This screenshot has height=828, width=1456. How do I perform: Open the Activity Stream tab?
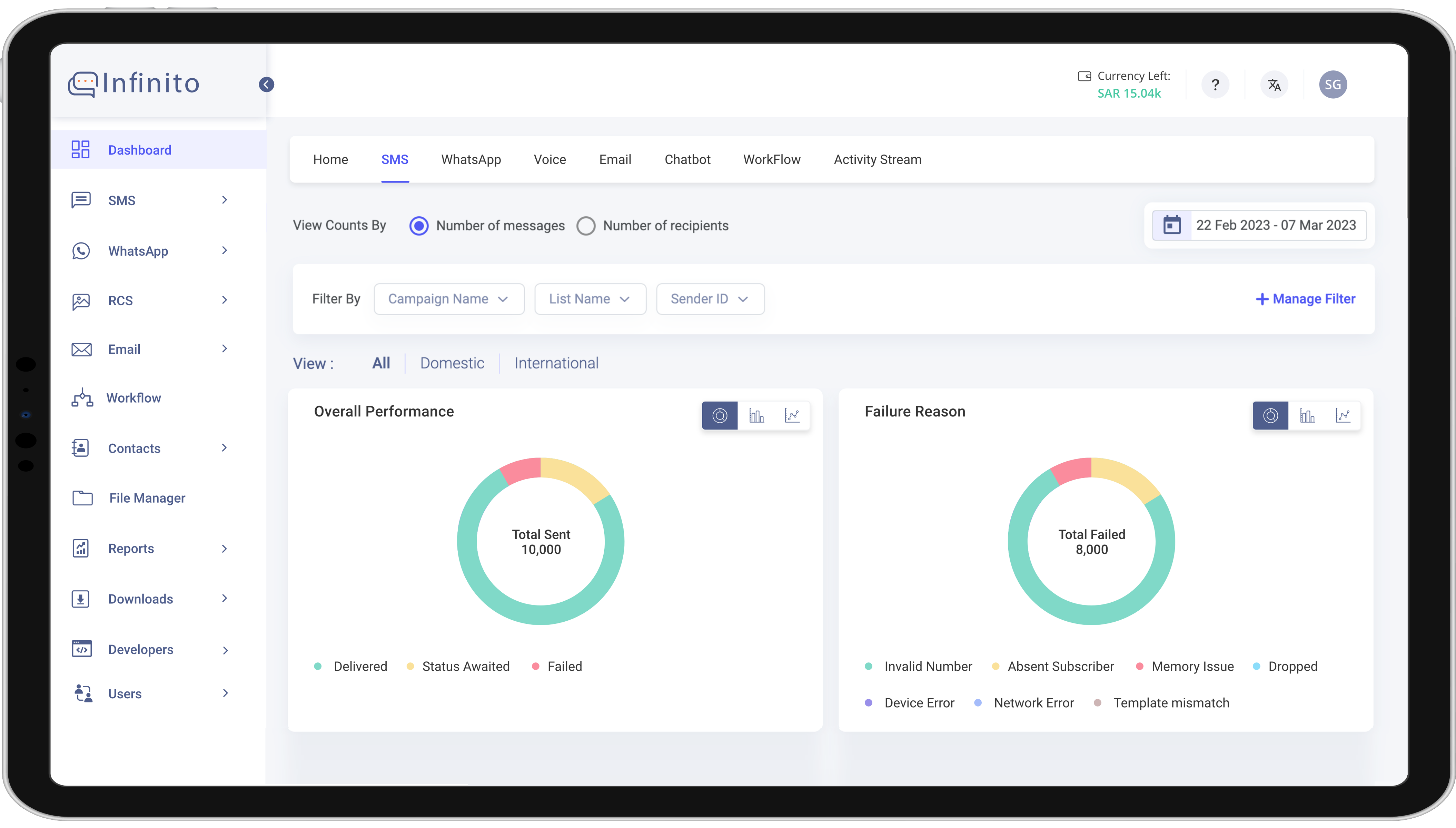point(877,160)
